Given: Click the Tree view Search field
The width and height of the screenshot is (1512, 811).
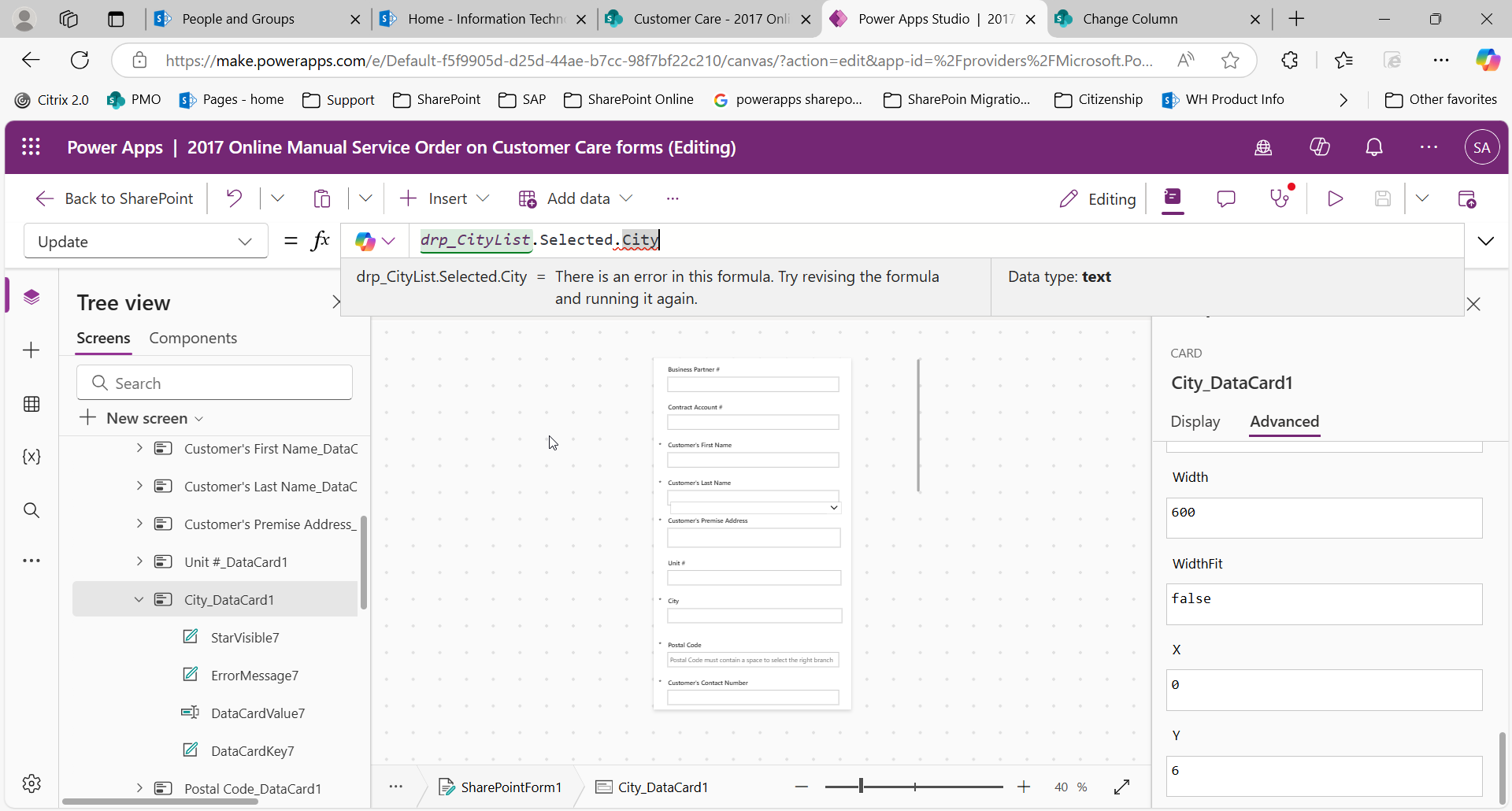Looking at the screenshot, I should [214, 383].
